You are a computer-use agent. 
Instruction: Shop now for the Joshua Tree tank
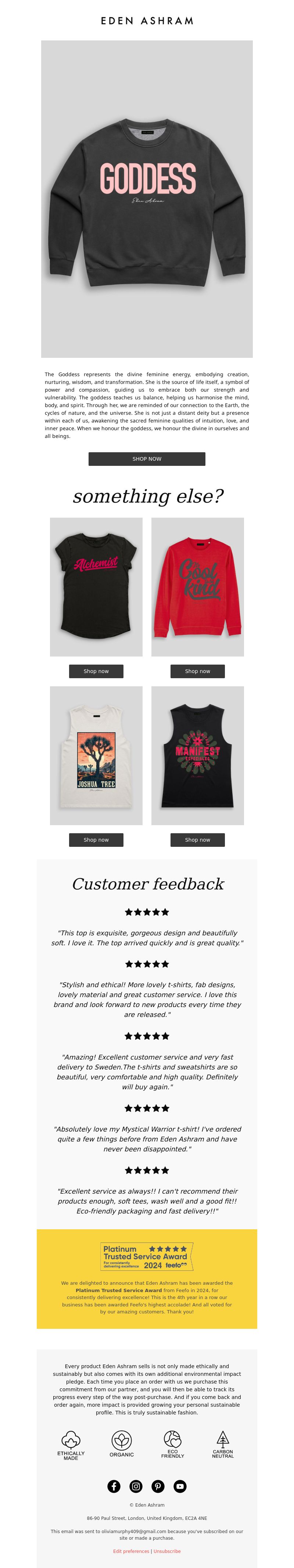96,839
